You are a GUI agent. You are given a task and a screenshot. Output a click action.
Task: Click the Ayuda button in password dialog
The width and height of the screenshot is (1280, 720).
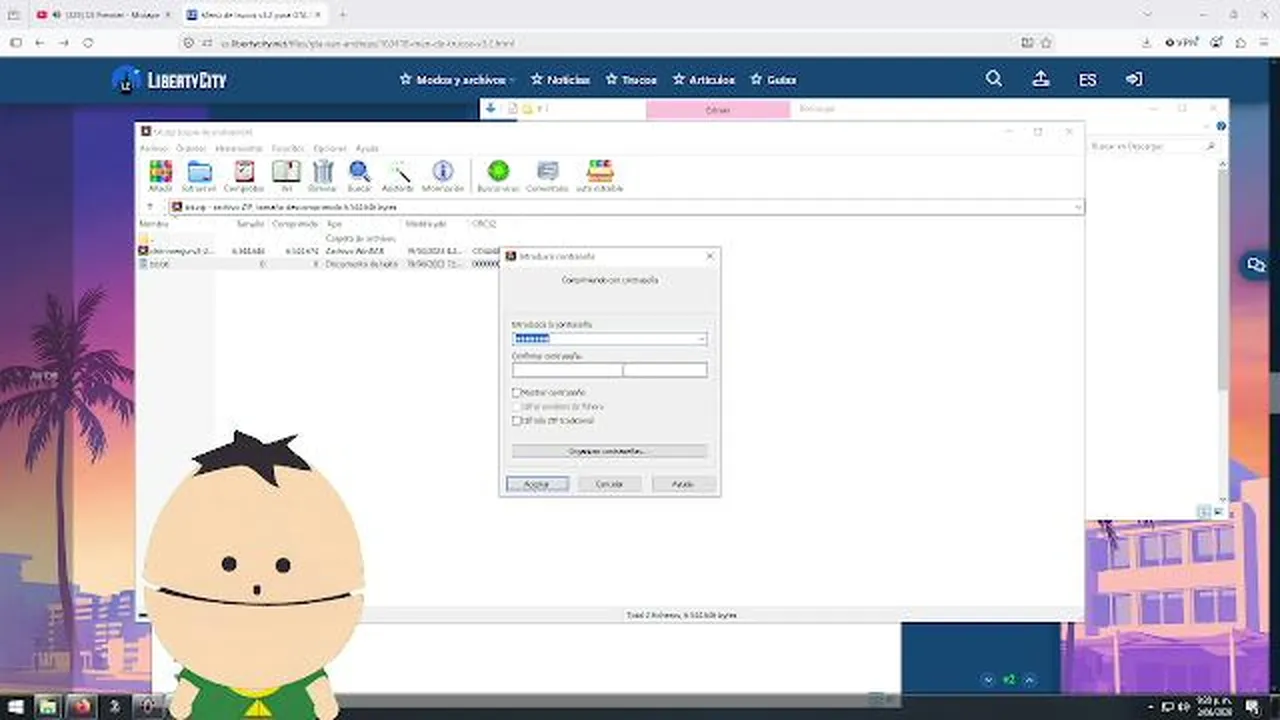[683, 484]
